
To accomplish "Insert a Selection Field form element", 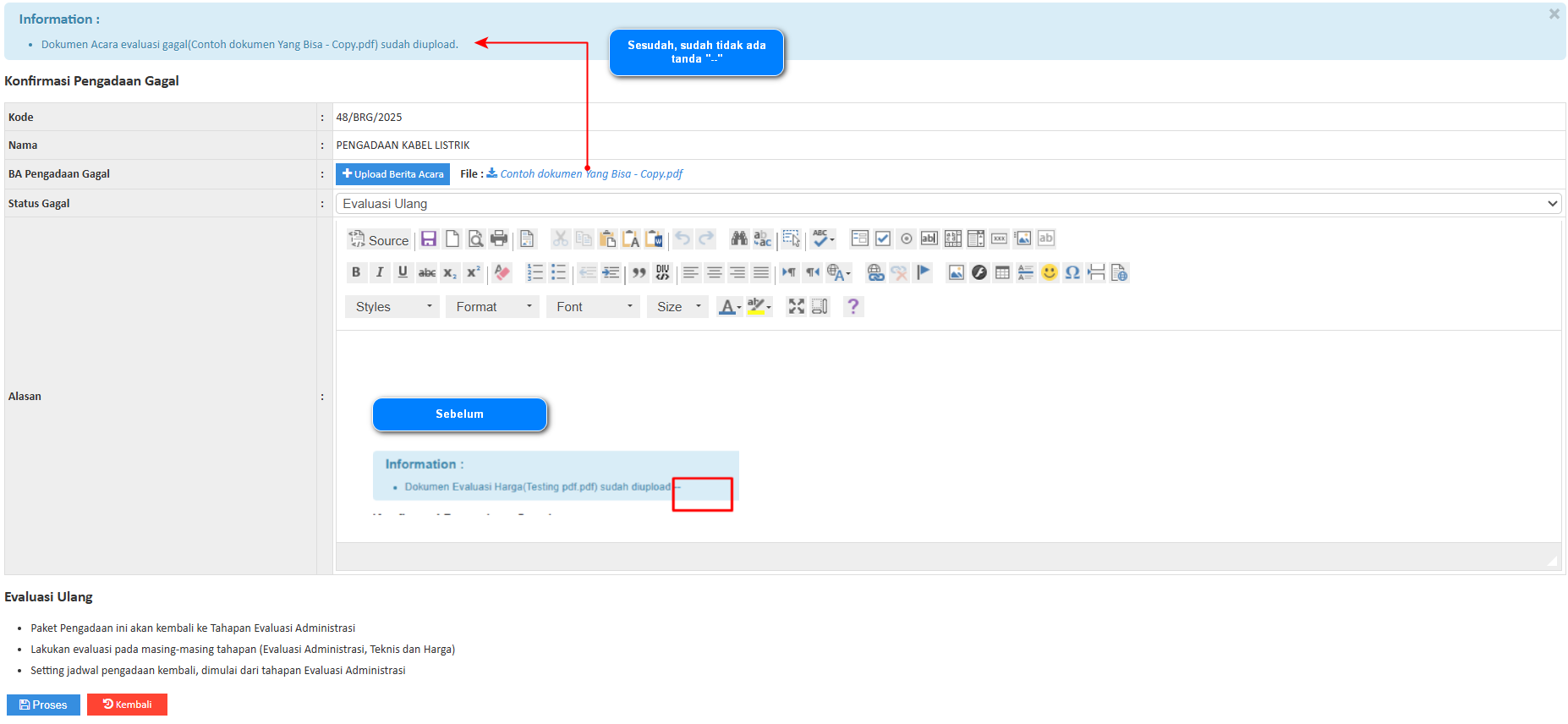I will point(976,239).
